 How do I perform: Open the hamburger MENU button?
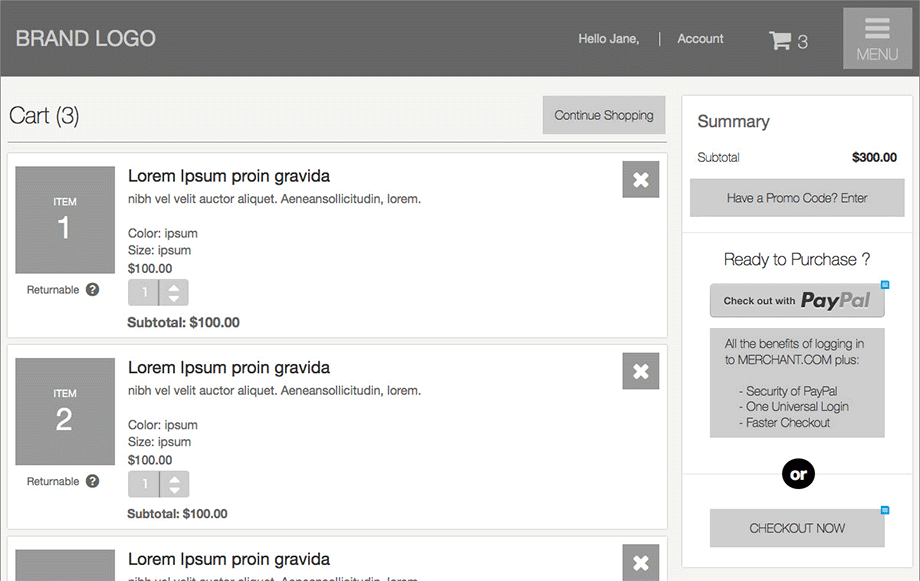tap(877, 39)
